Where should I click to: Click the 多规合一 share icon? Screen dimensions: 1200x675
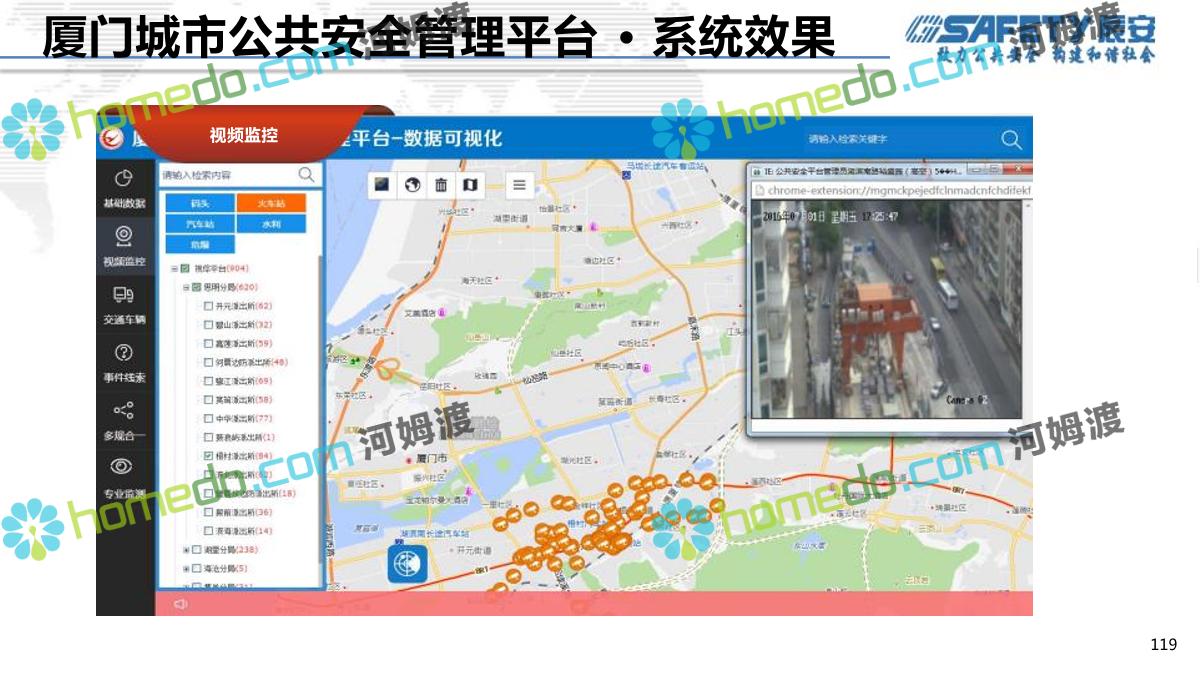(124, 410)
